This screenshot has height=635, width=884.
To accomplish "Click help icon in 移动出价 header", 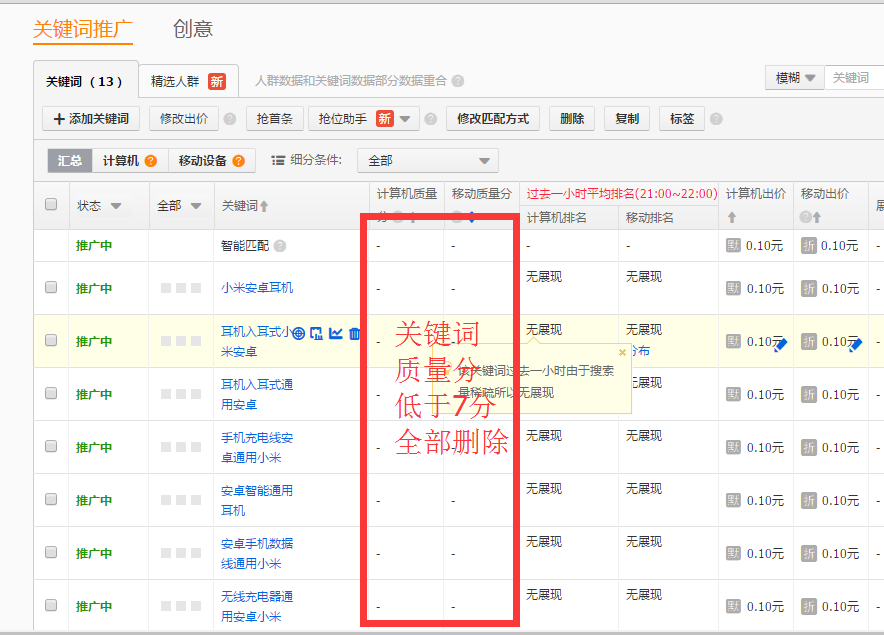I will coord(806,217).
